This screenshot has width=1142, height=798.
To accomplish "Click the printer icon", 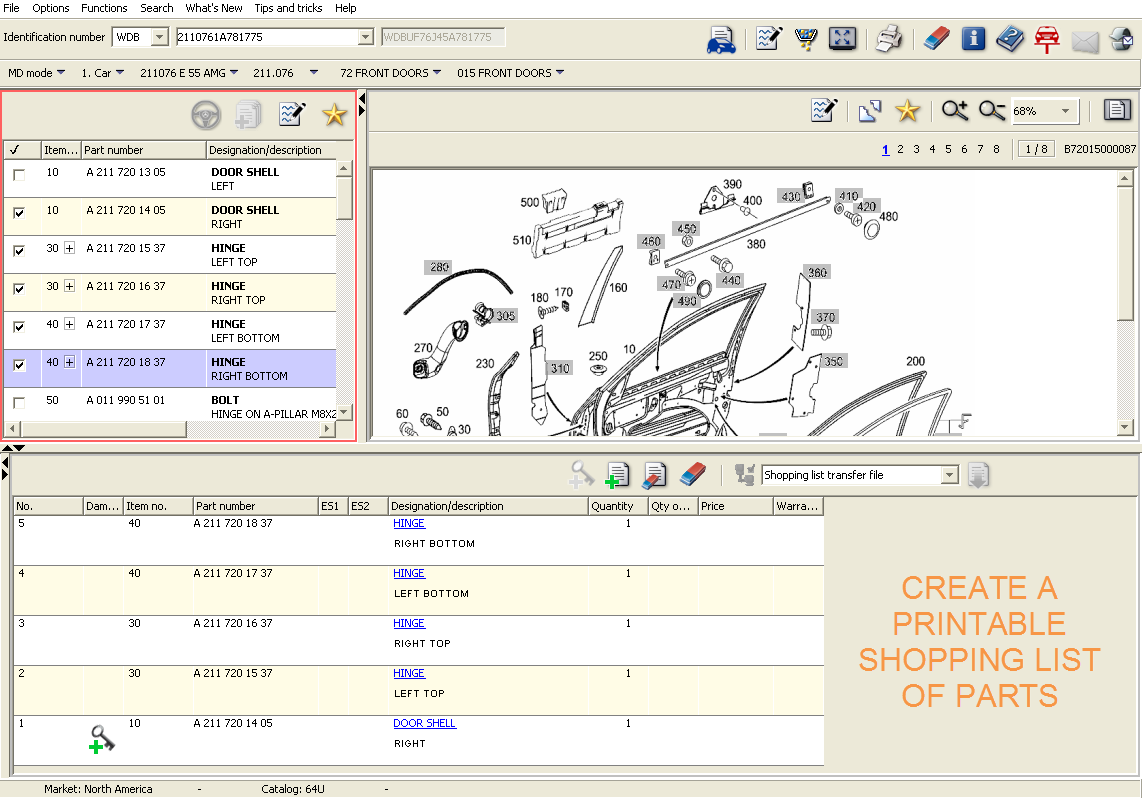I will [x=889, y=38].
